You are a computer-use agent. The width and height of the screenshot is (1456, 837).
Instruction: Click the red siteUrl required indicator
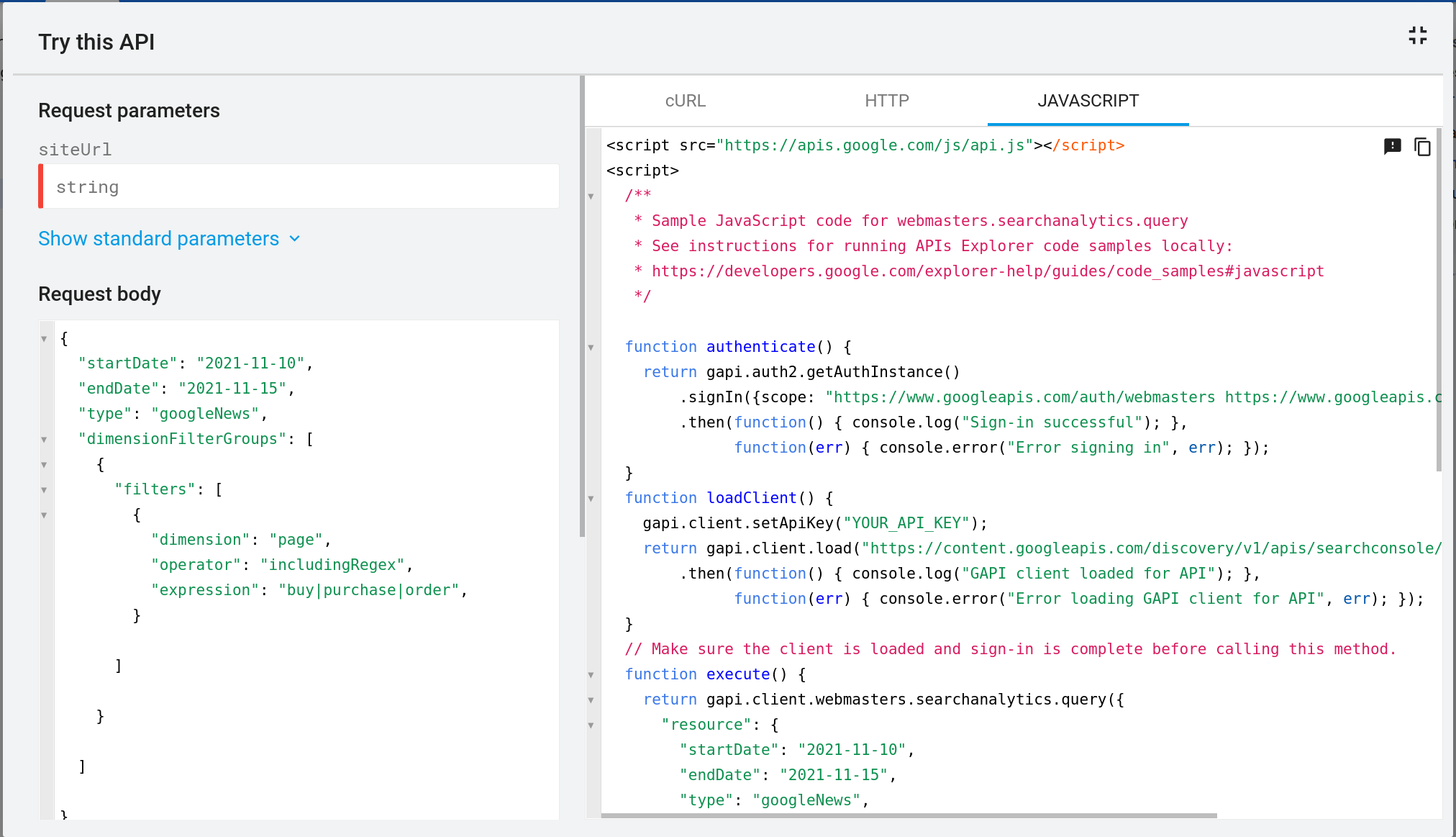click(41, 188)
